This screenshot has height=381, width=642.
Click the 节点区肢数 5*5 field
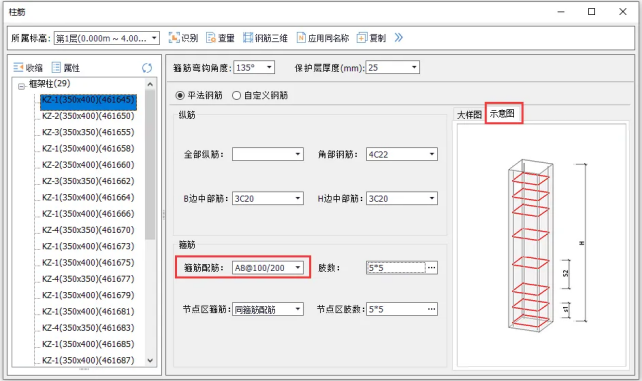(x=396, y=309)
